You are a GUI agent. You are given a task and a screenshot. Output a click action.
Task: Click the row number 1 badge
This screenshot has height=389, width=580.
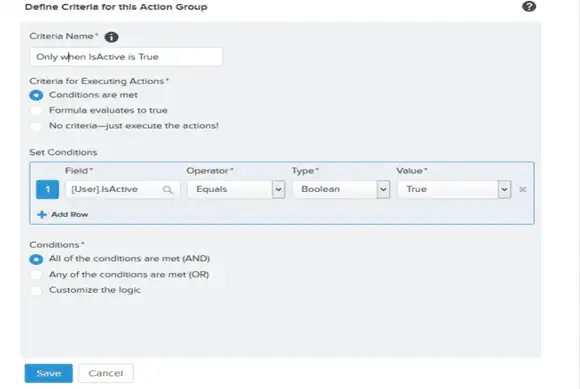pyautogui.click(x=47, y=190)
